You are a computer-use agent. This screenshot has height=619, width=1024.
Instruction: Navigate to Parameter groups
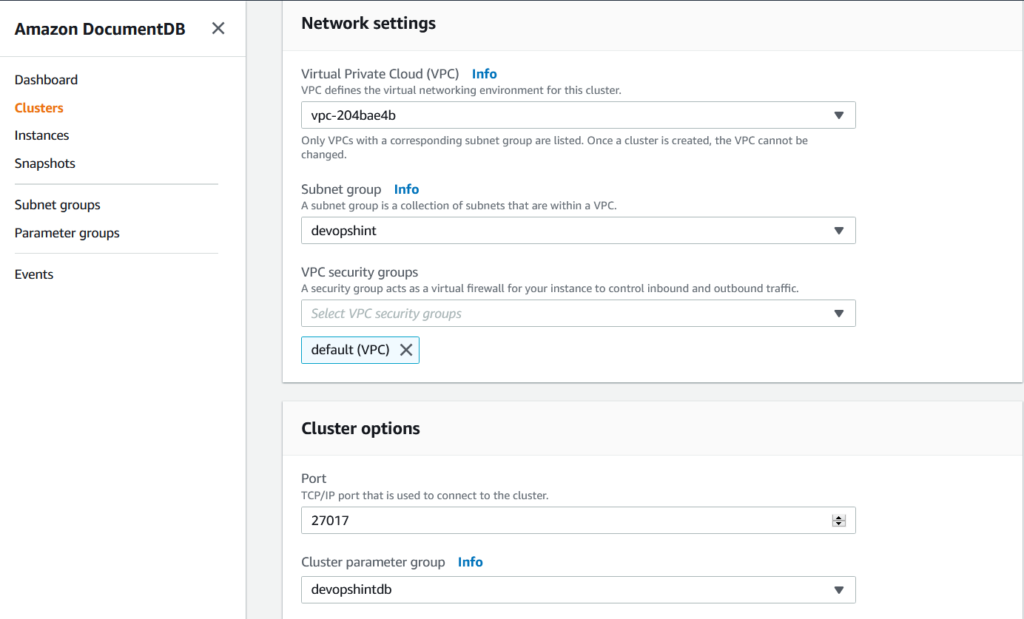(x=67, y=233)
